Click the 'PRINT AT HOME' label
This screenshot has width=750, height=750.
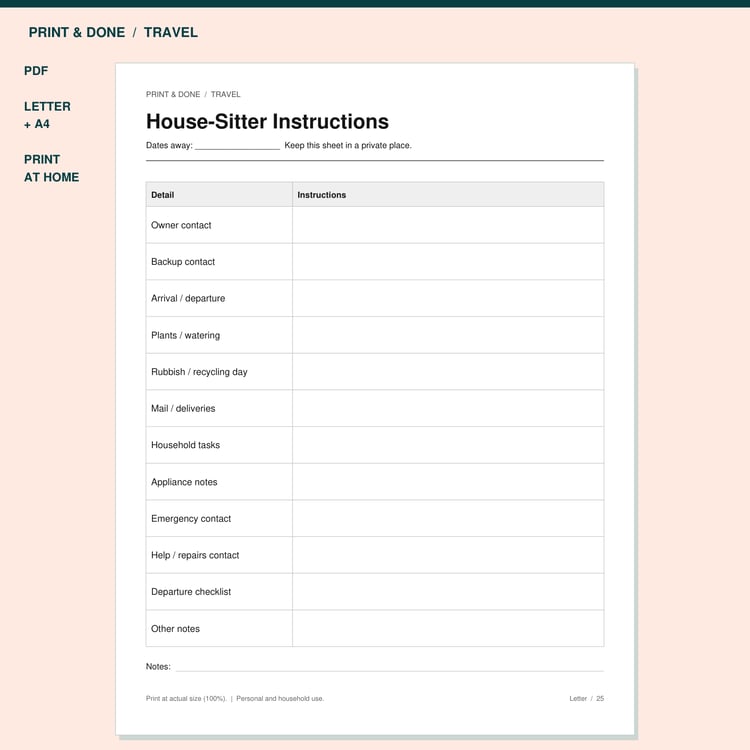(x=52, y=168)
